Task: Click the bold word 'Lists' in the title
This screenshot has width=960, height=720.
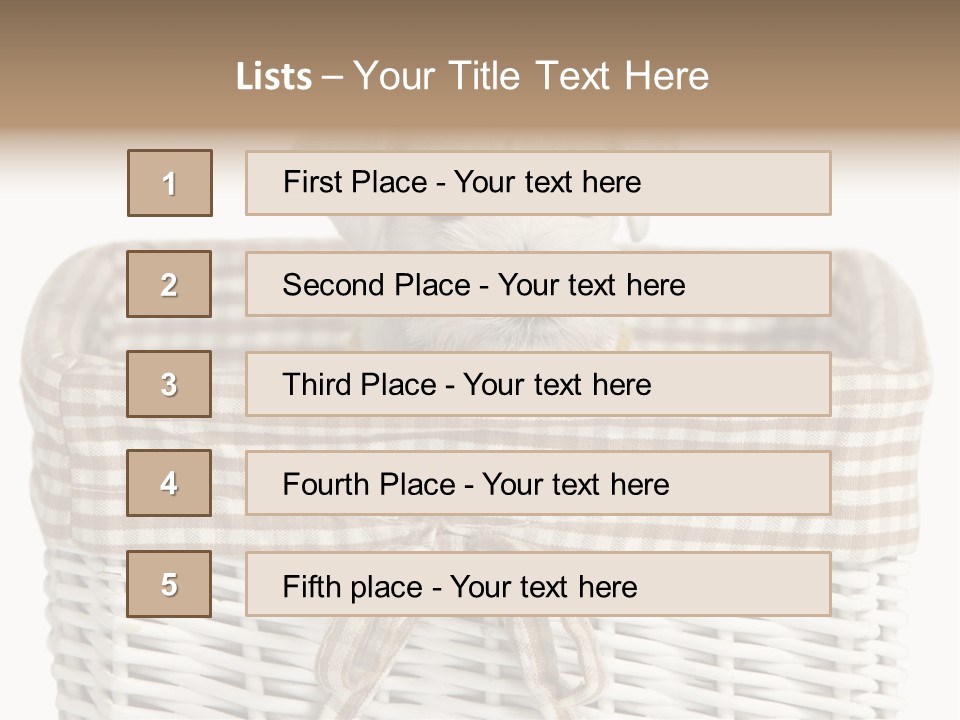Action: tap(274, 77)
